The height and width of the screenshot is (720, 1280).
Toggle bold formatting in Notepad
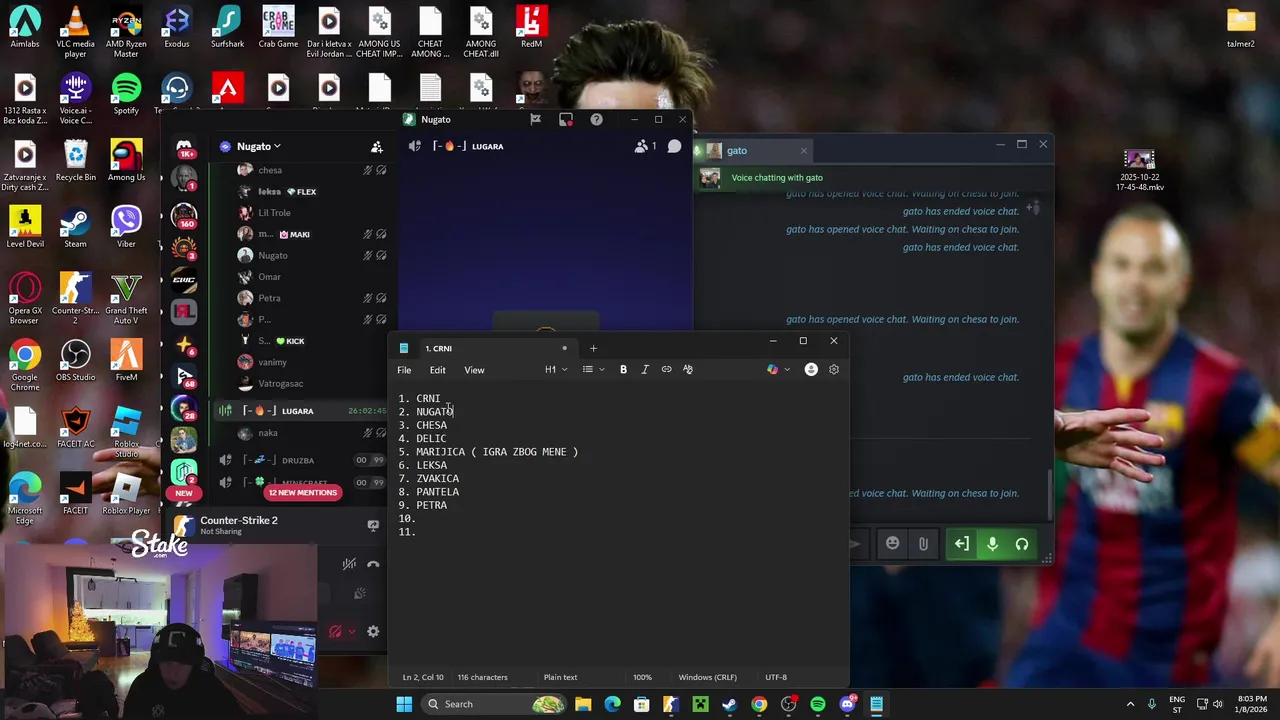click(623, 370)
